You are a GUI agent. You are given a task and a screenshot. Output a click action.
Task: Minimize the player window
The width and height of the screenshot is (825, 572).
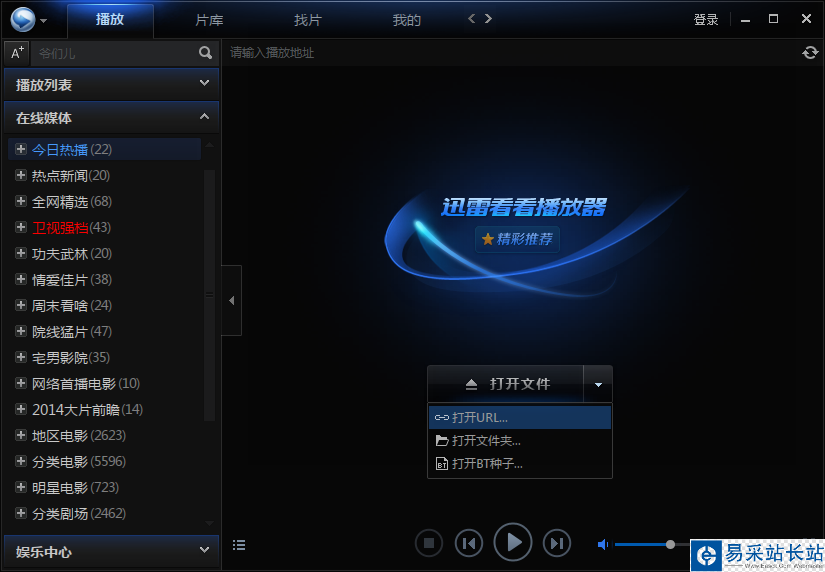pyautogui.click(x=745, y=20)
